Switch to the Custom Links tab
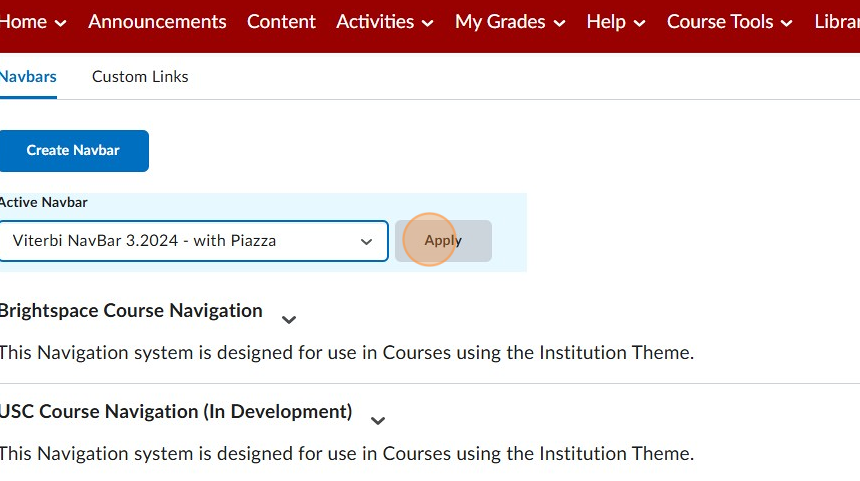Screen dimensions: 860x481 click(x=140, y=76)
